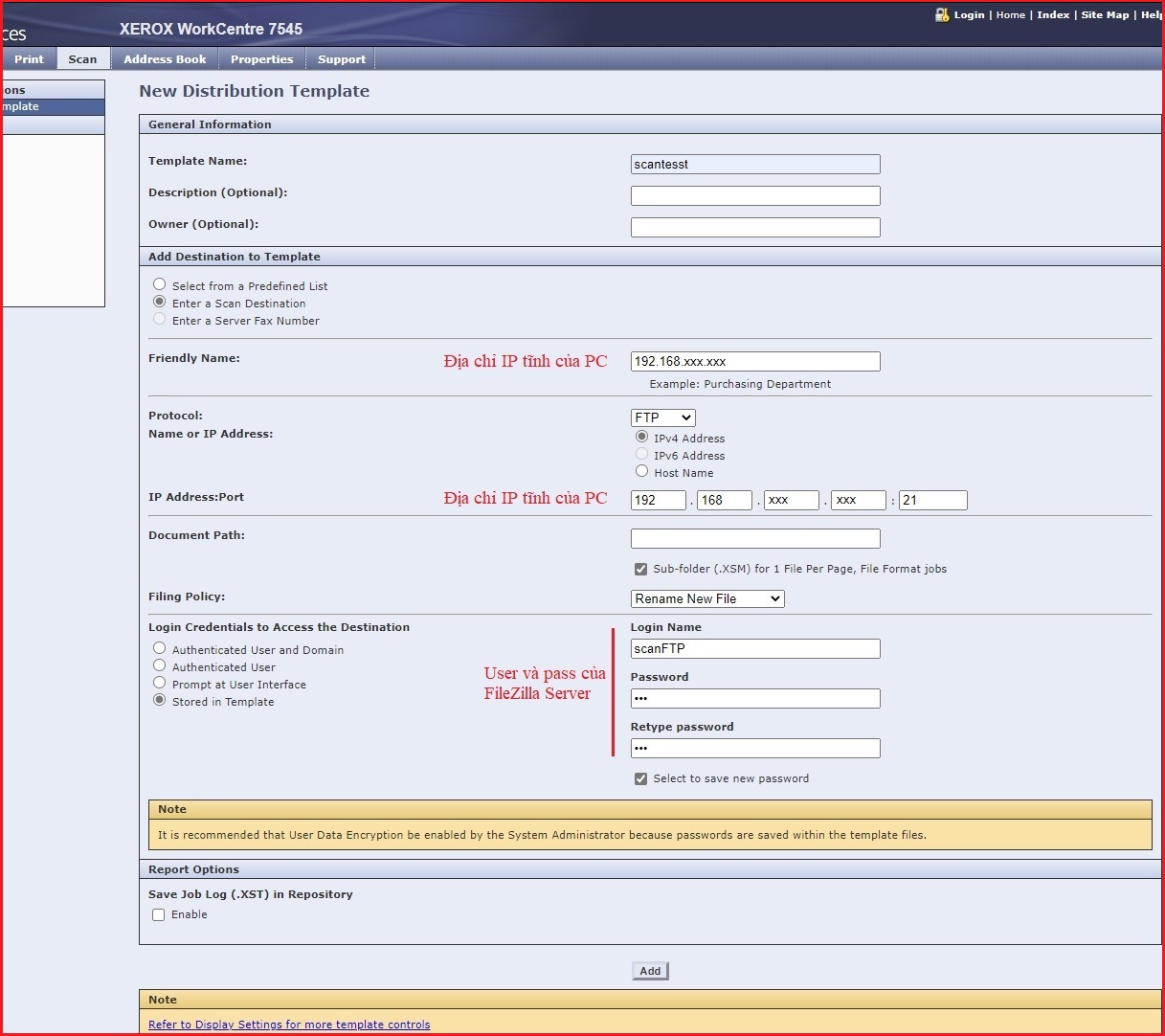
Task: Click the Add button
Action: pyautogui.click(x=651, y=971)
